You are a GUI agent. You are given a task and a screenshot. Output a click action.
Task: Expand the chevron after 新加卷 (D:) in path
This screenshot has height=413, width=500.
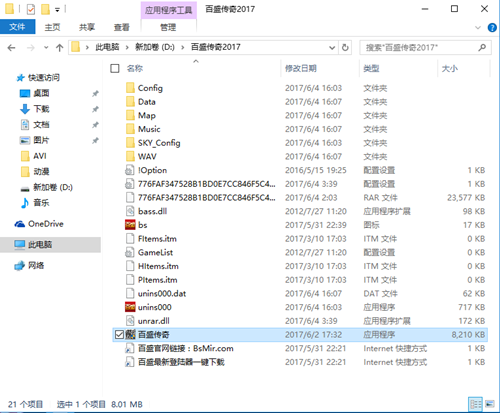[182, 48]
